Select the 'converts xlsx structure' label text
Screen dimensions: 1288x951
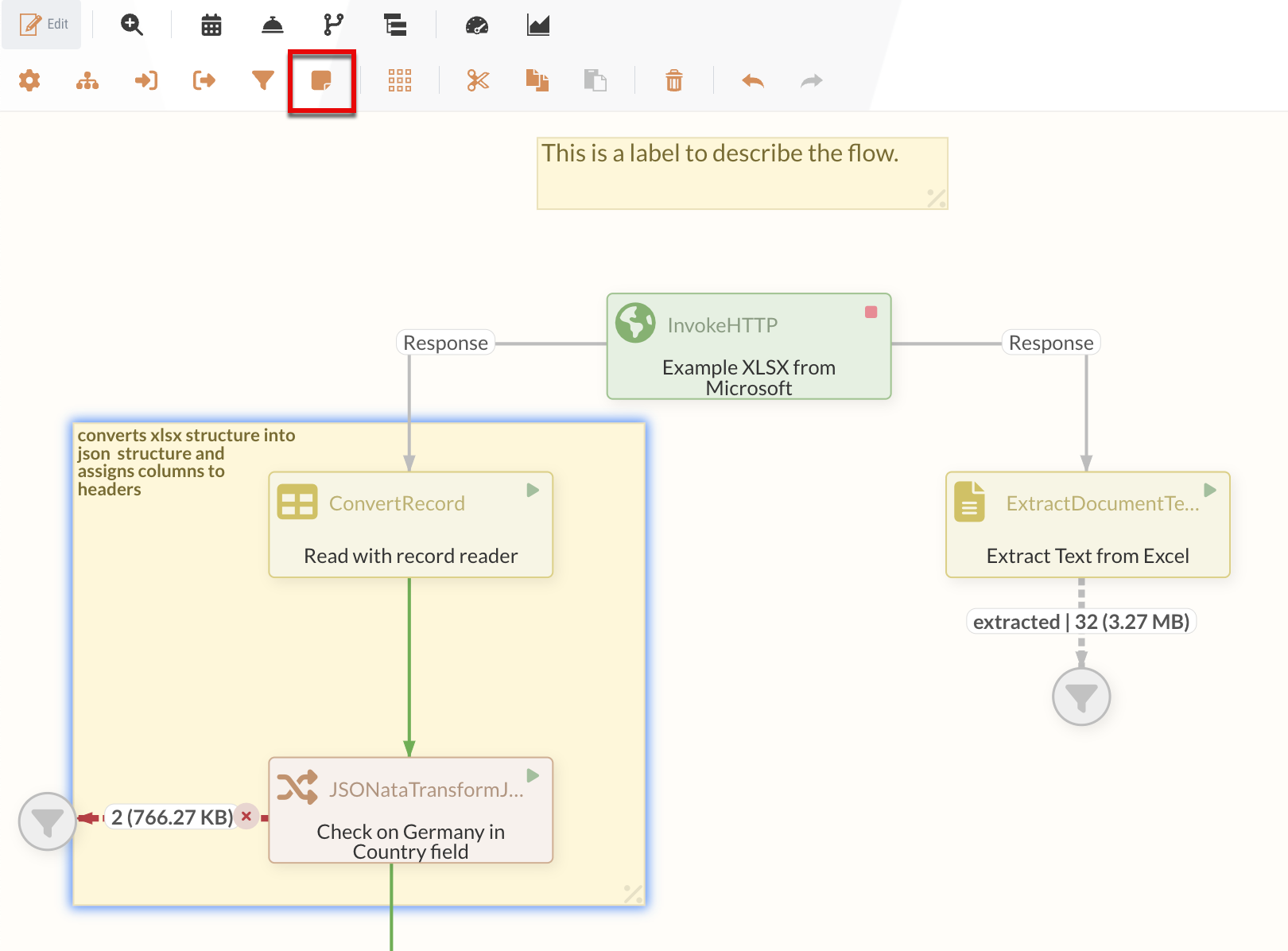[187, 462]
